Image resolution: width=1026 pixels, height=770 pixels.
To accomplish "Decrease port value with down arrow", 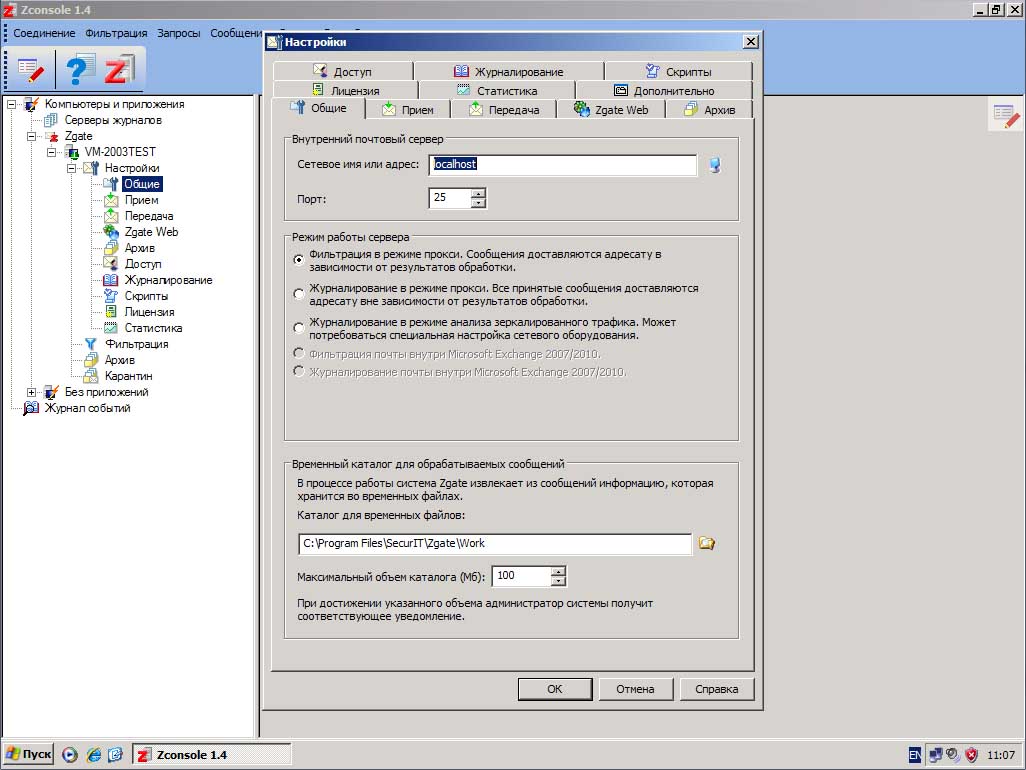I will [479, 203].
